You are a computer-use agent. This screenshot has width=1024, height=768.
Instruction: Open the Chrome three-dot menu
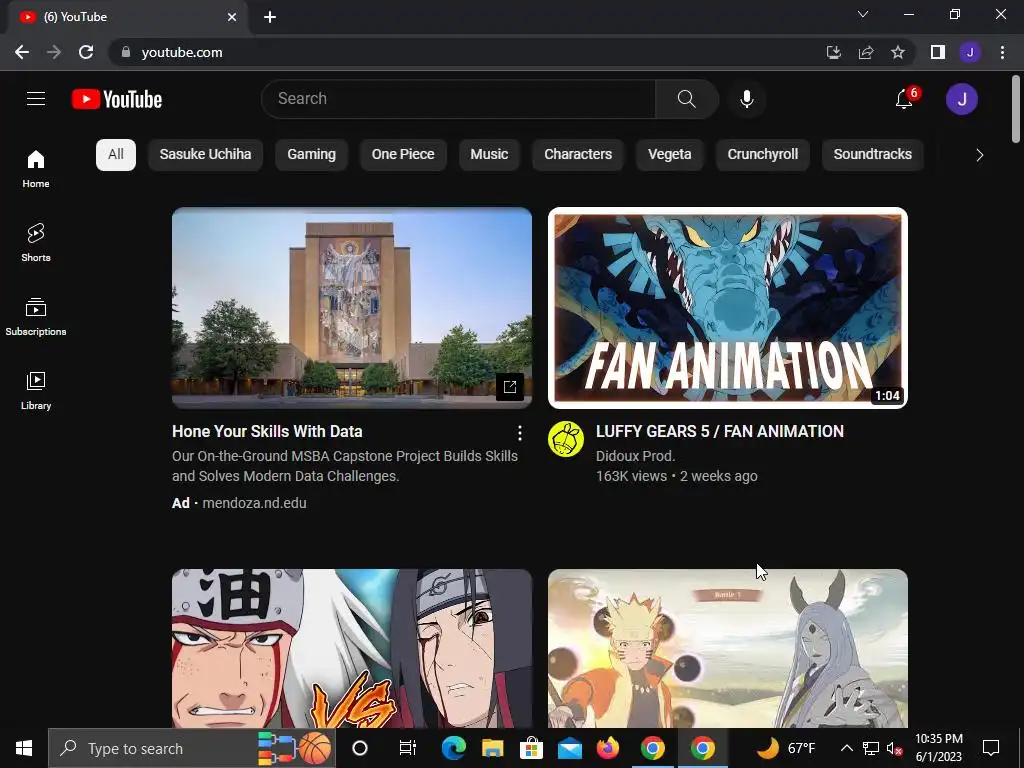(x=1002, y=52)
